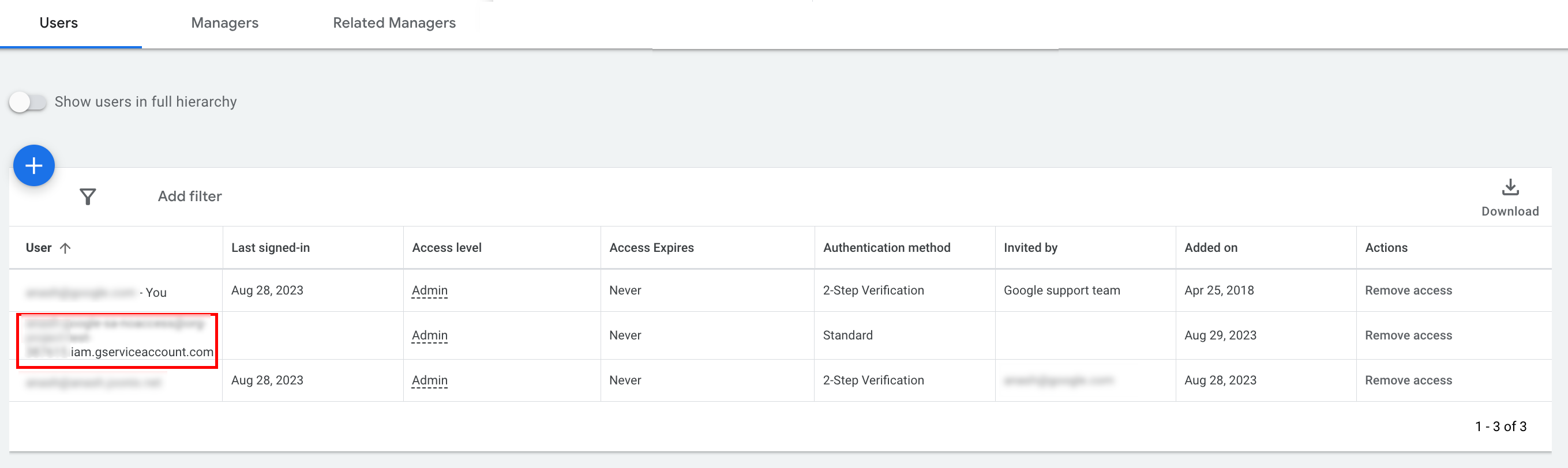
Task: Click the Added on column header
Action: point(1210,248)
